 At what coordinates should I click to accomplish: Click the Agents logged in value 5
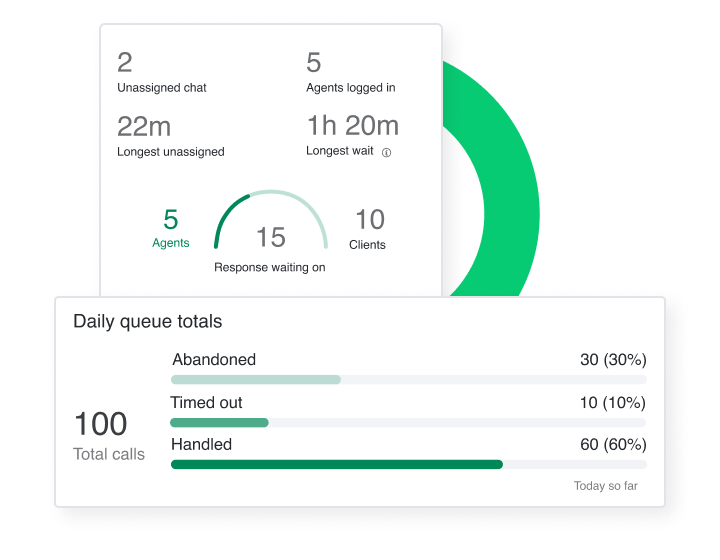coord(314,63)
